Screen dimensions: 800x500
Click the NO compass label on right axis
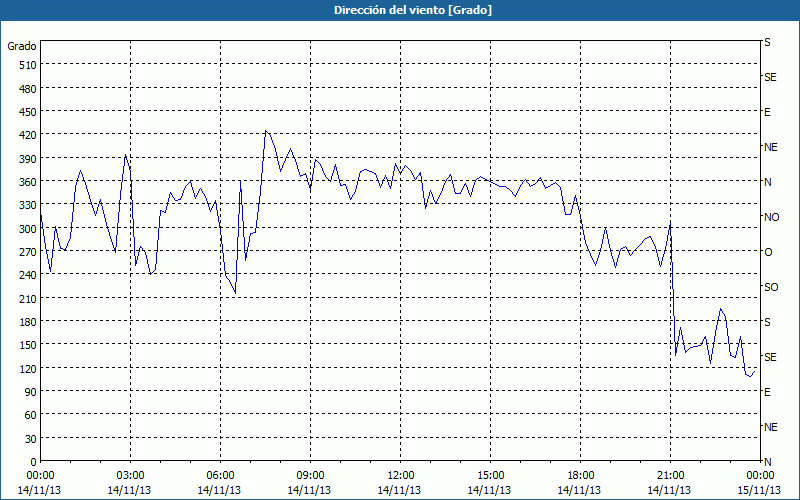point(771,217)
